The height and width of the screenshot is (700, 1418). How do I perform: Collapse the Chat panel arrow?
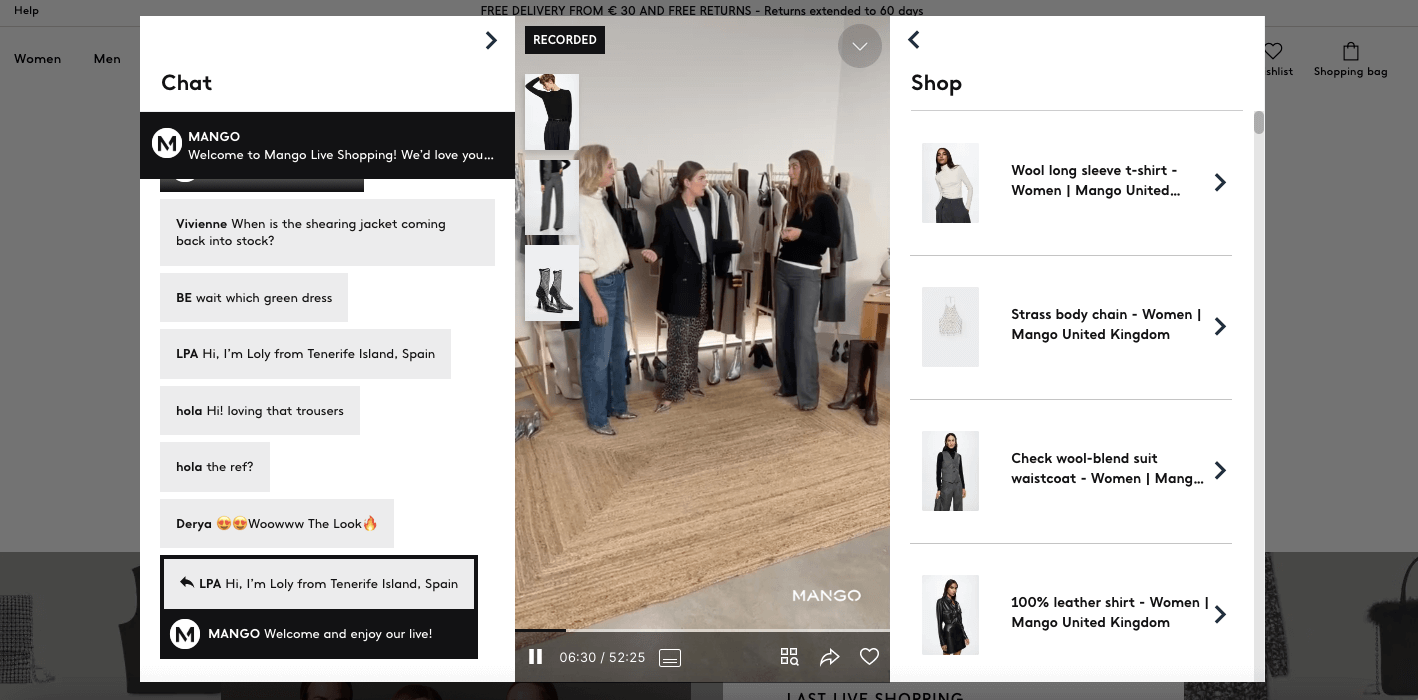tap(491, 40)
